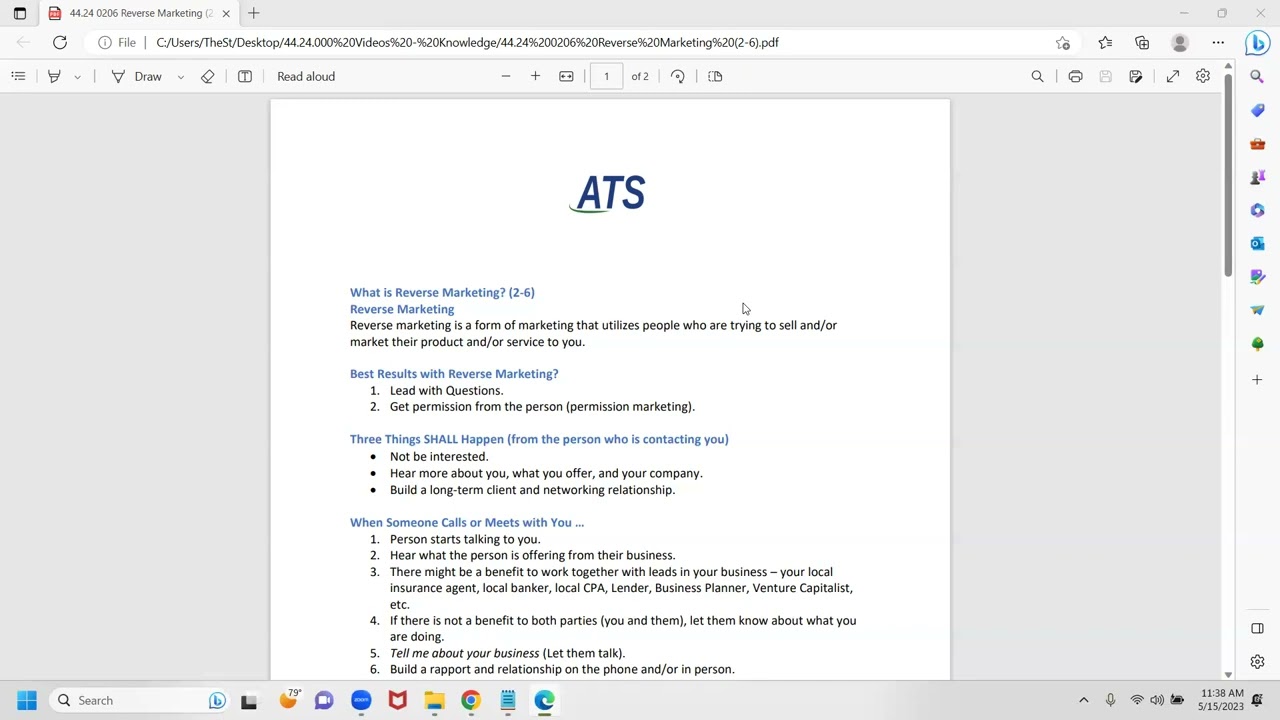Toggle Fit to width view
The height and width of the screenshot is (720, 1280).
point(566,76)
